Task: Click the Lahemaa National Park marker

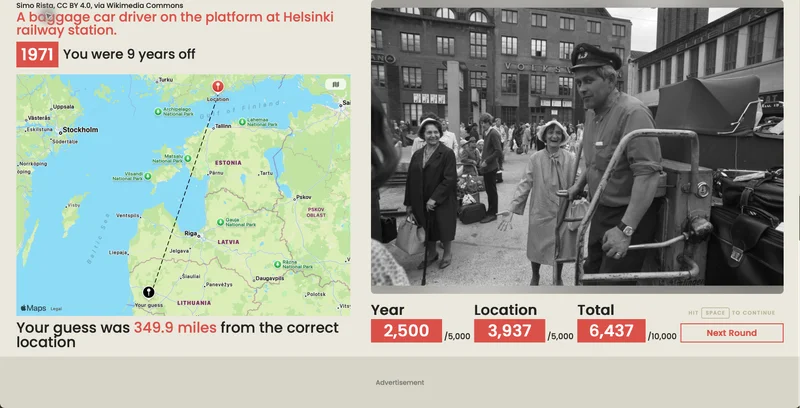Action: point(242,122)
